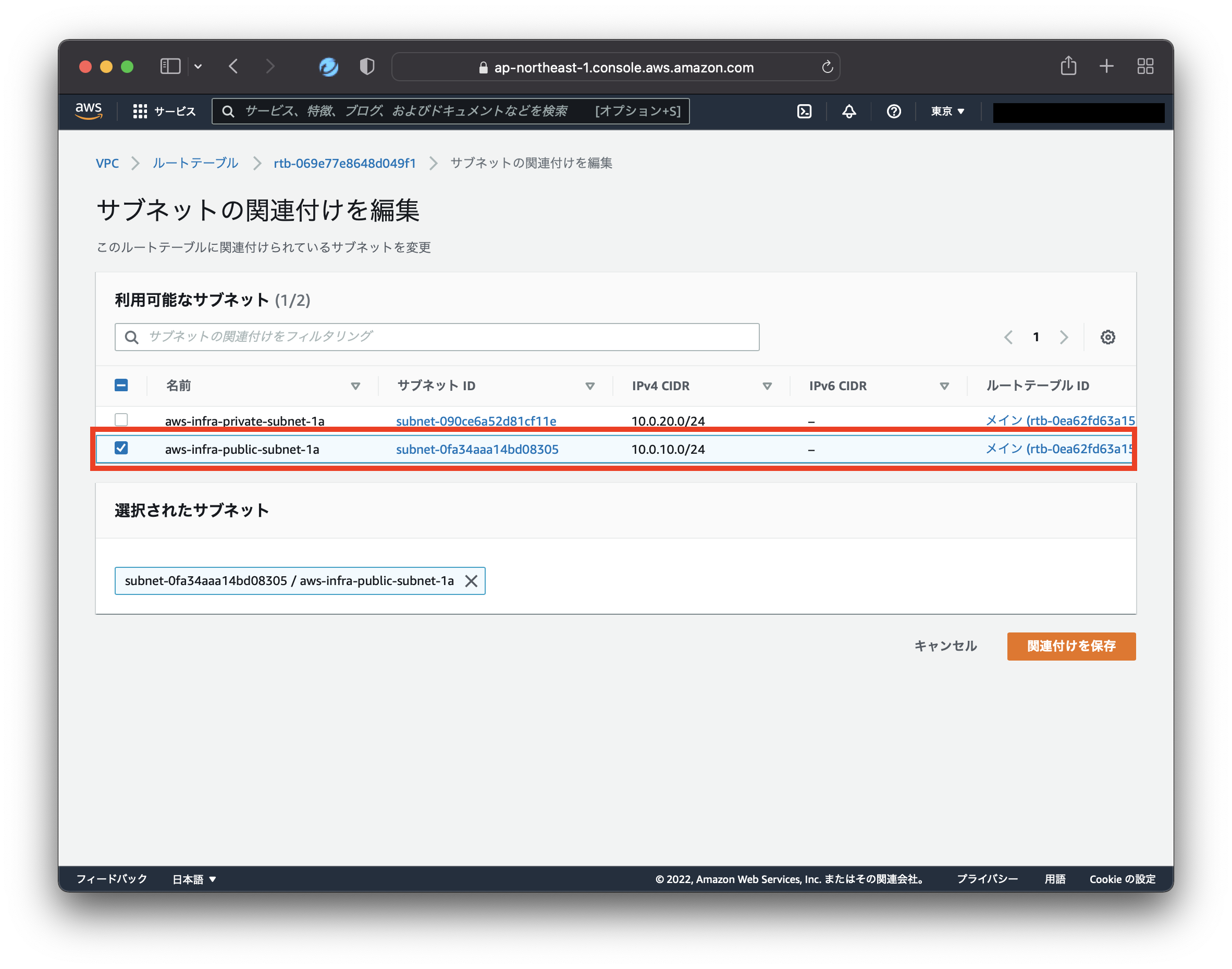
Task: Check aws-infra-private-subnet-1a checkbox
Action: tap(121, 420)
